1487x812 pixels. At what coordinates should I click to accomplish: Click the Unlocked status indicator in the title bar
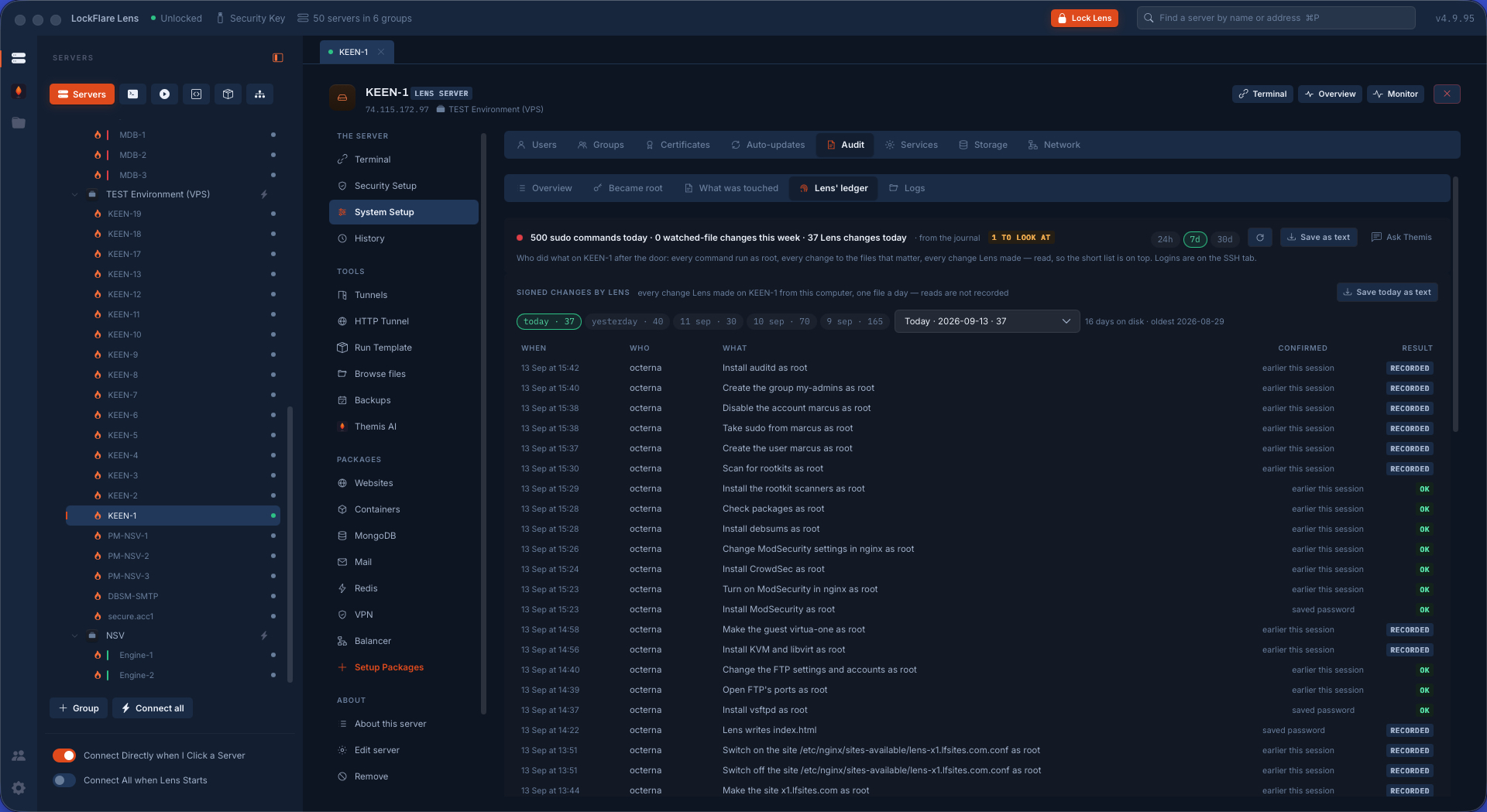pyautogui.click(x=177, y=18)
